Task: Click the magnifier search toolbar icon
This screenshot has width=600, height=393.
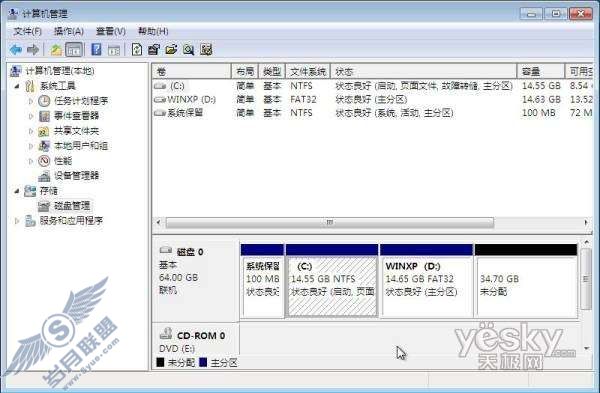Action: click(189, 49)
